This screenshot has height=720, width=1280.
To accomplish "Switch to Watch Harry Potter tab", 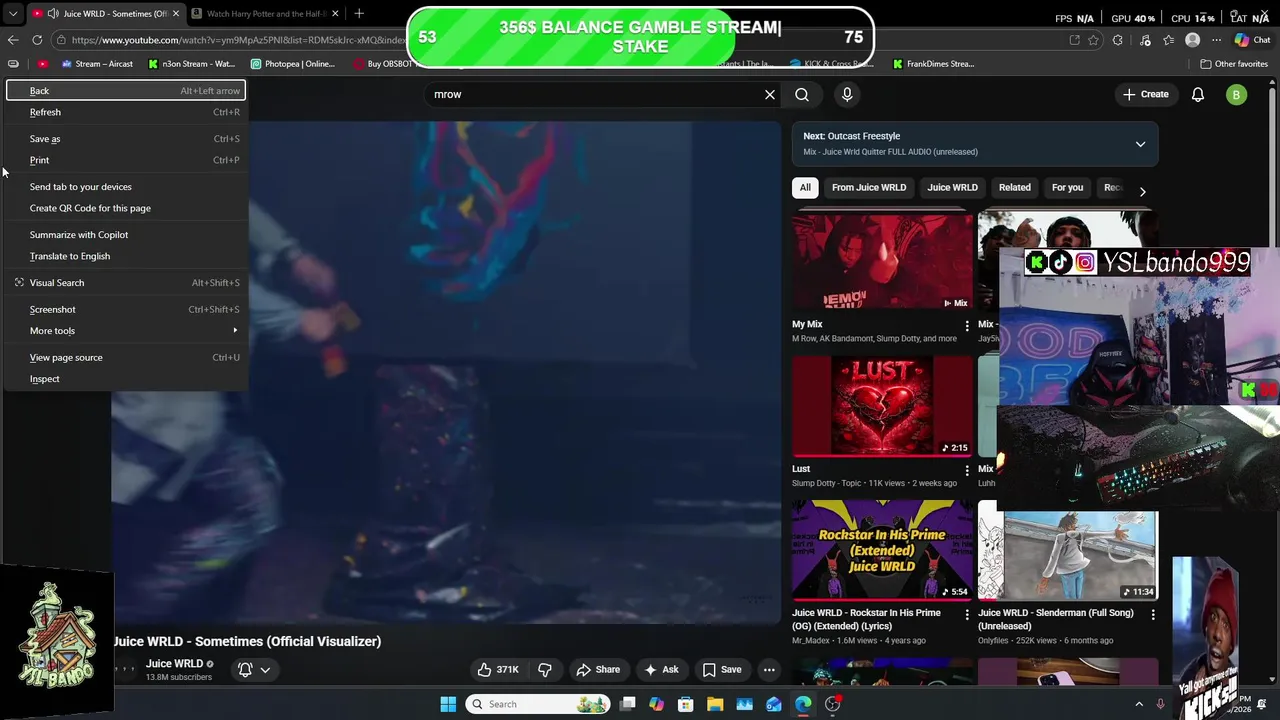I will pyautogui.click(x=265, y=13).
